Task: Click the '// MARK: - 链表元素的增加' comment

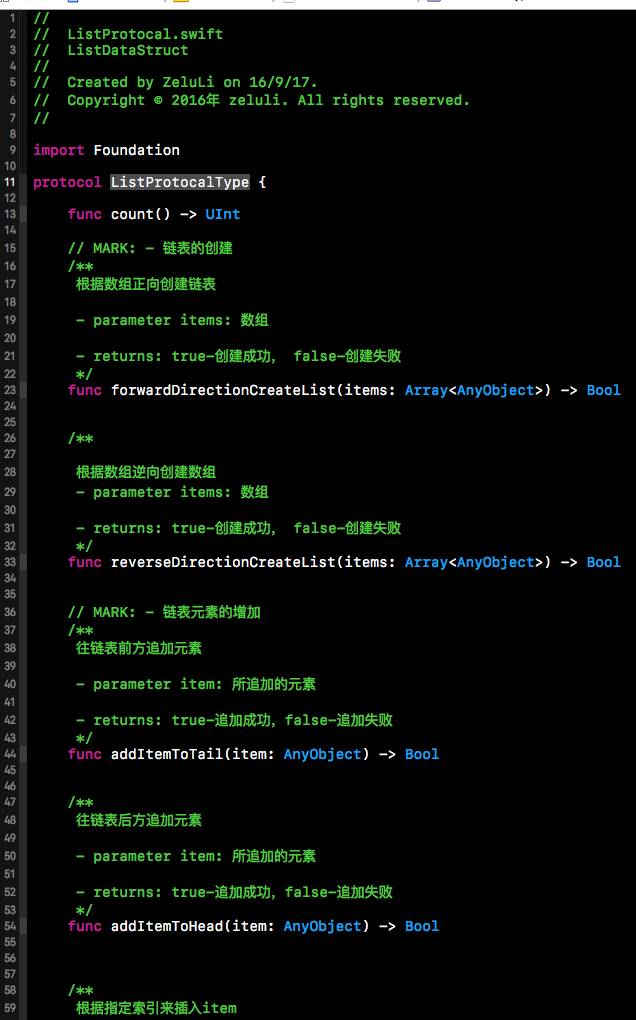Action: pos(164,612)
